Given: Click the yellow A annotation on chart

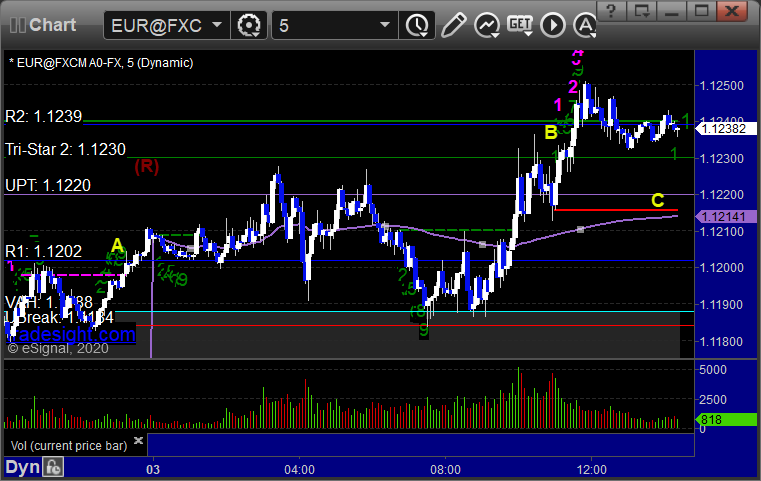Looking at the screenshot, I should 117,246.
